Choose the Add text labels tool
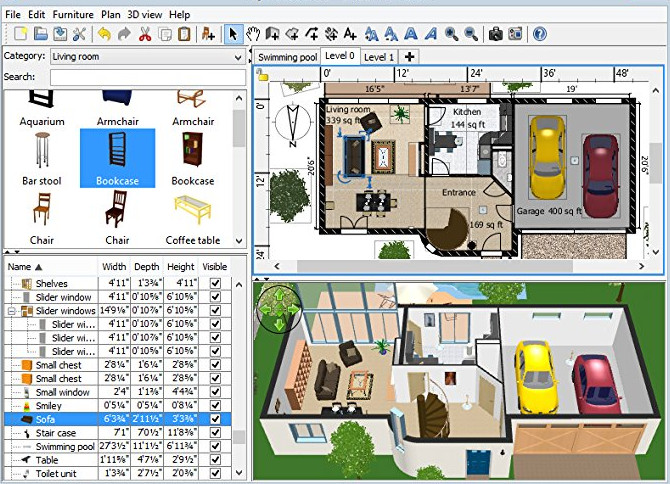The height and width of the screenshot is (484, 670). coord(350,34)
